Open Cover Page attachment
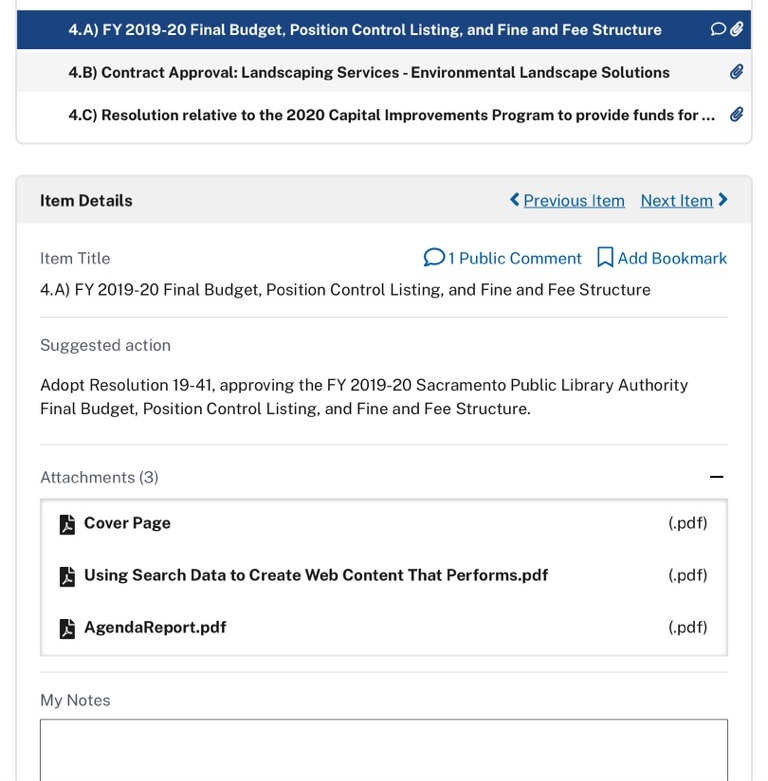The image size is (768, 781). coord(127,523)
